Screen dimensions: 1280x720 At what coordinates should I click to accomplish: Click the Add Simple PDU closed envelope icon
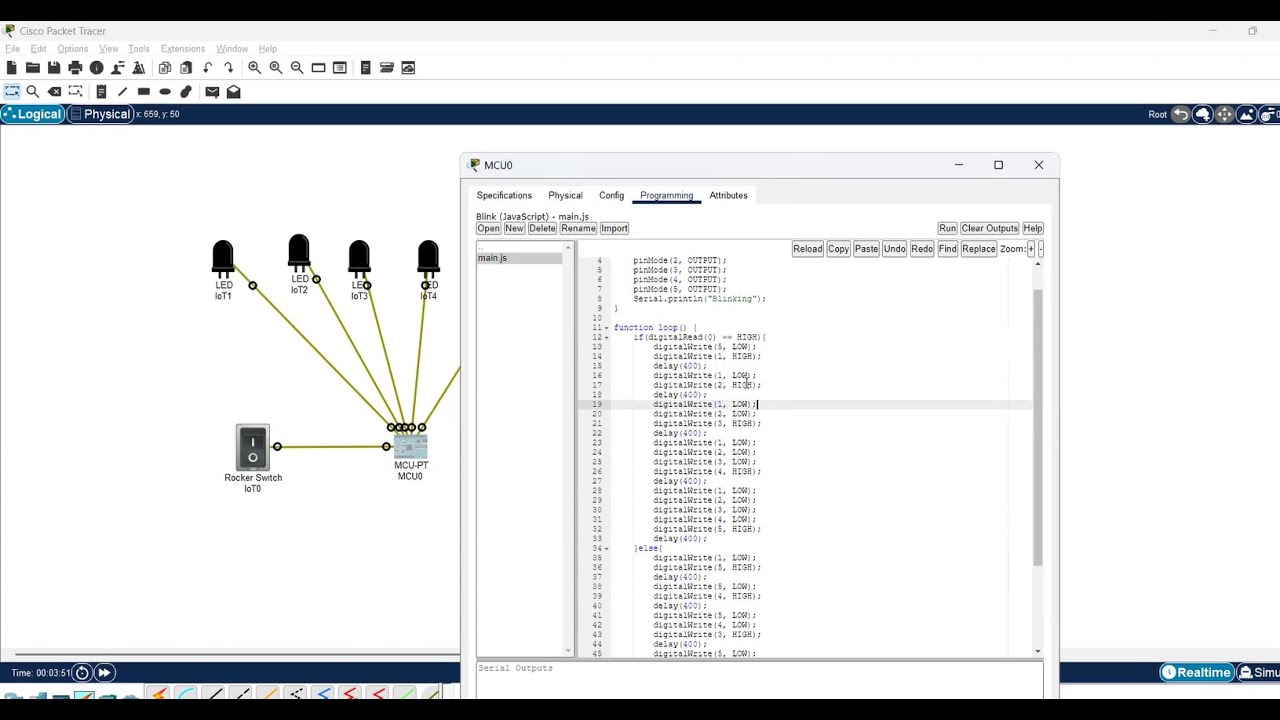click(212, 92)
